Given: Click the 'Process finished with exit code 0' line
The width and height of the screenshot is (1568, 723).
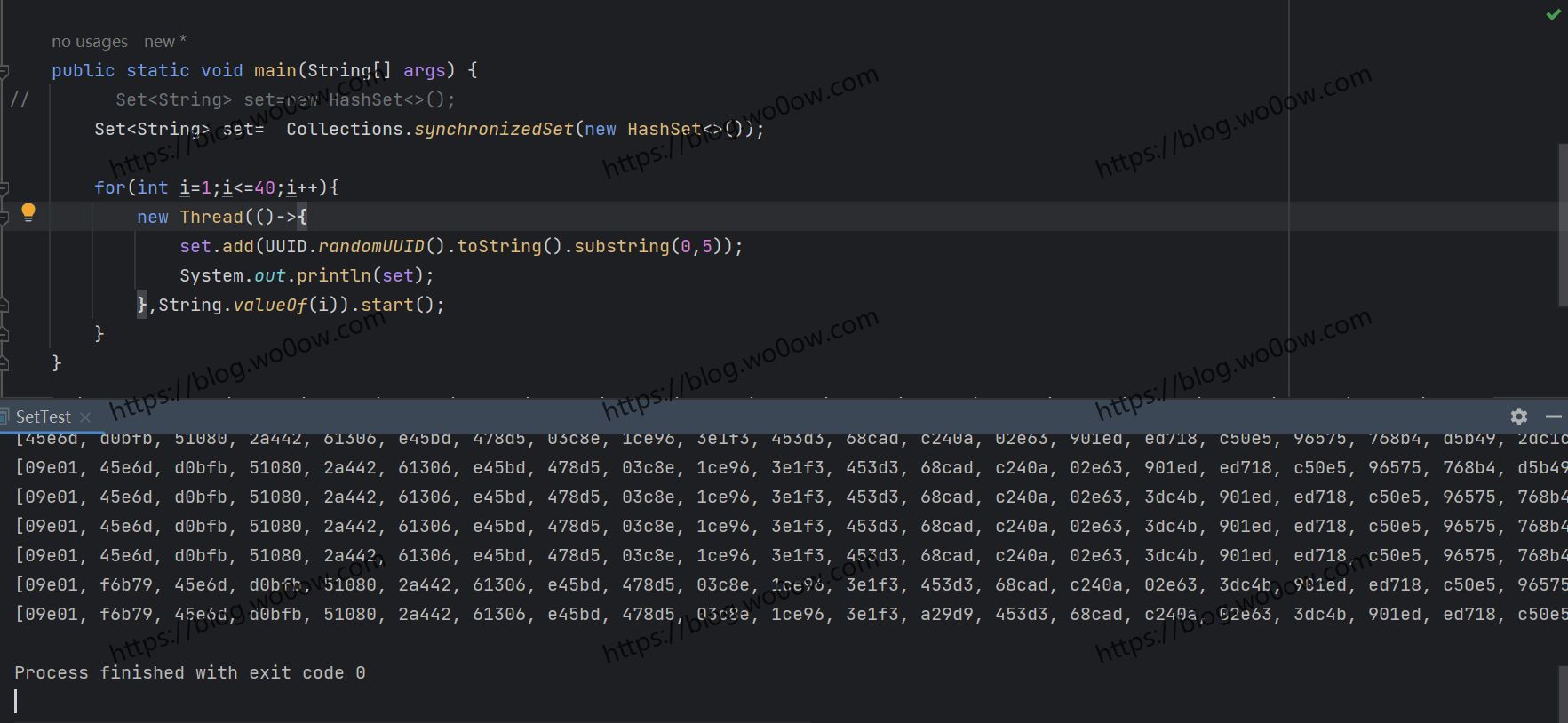Looking at the screenshot, I should tap(189, 673).
